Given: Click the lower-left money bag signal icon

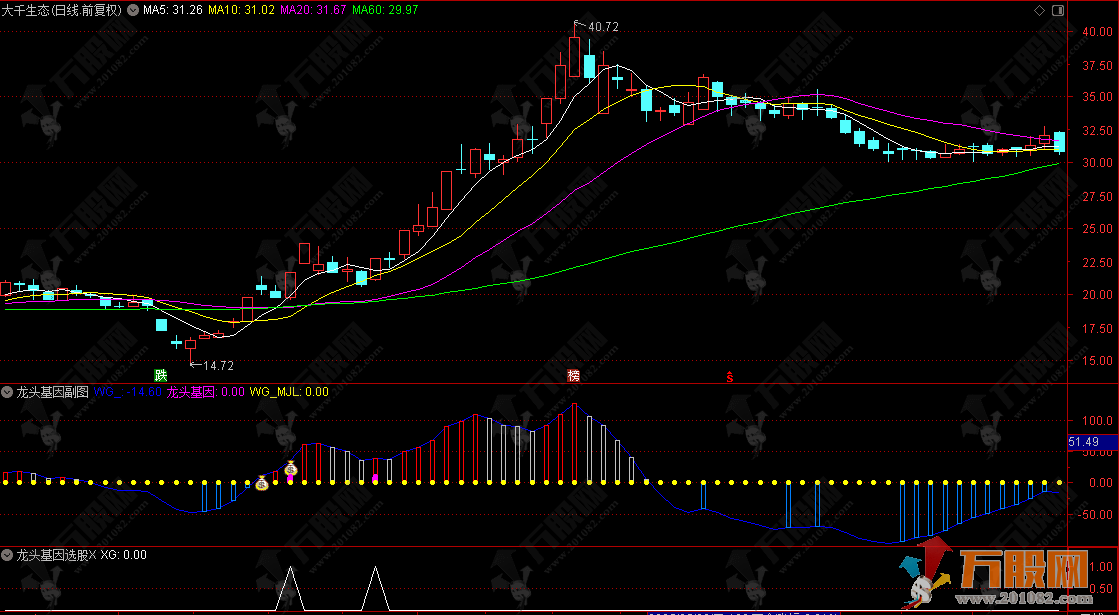Looking at the screenshot, I should click(x=262, y=483).
